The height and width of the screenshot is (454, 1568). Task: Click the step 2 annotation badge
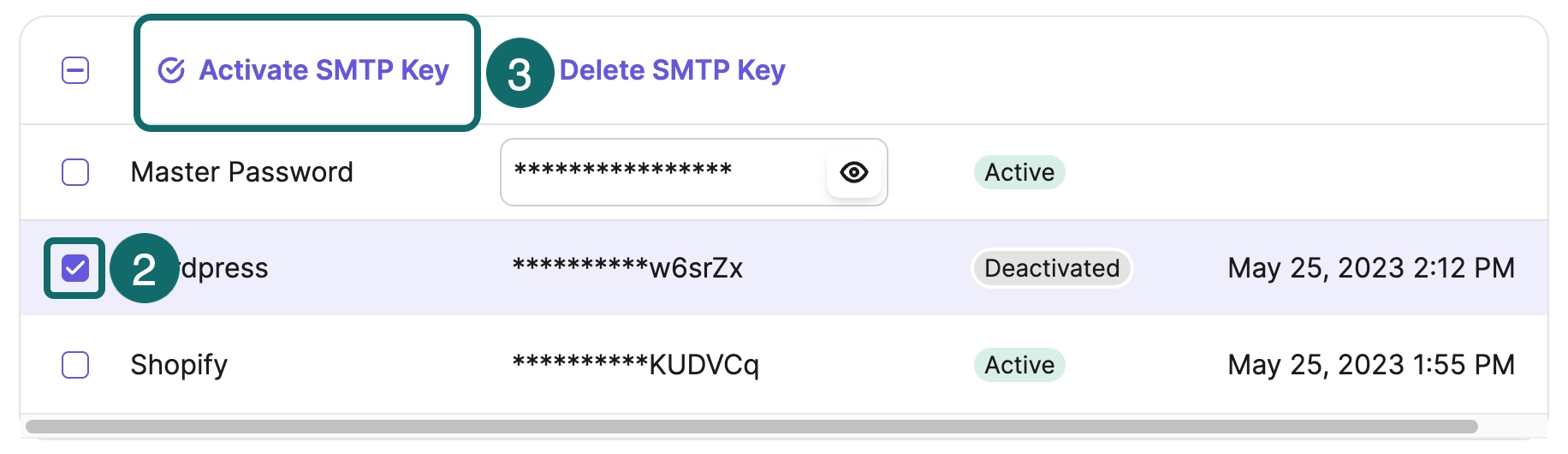point(144,268)
